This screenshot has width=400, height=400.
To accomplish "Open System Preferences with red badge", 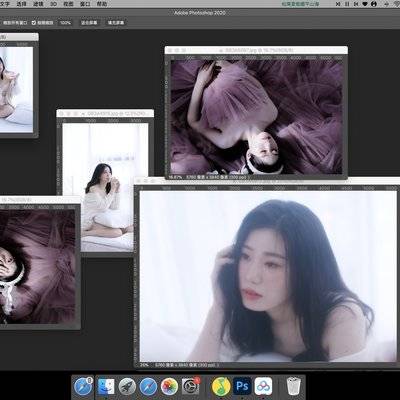I will pos(190,386).
